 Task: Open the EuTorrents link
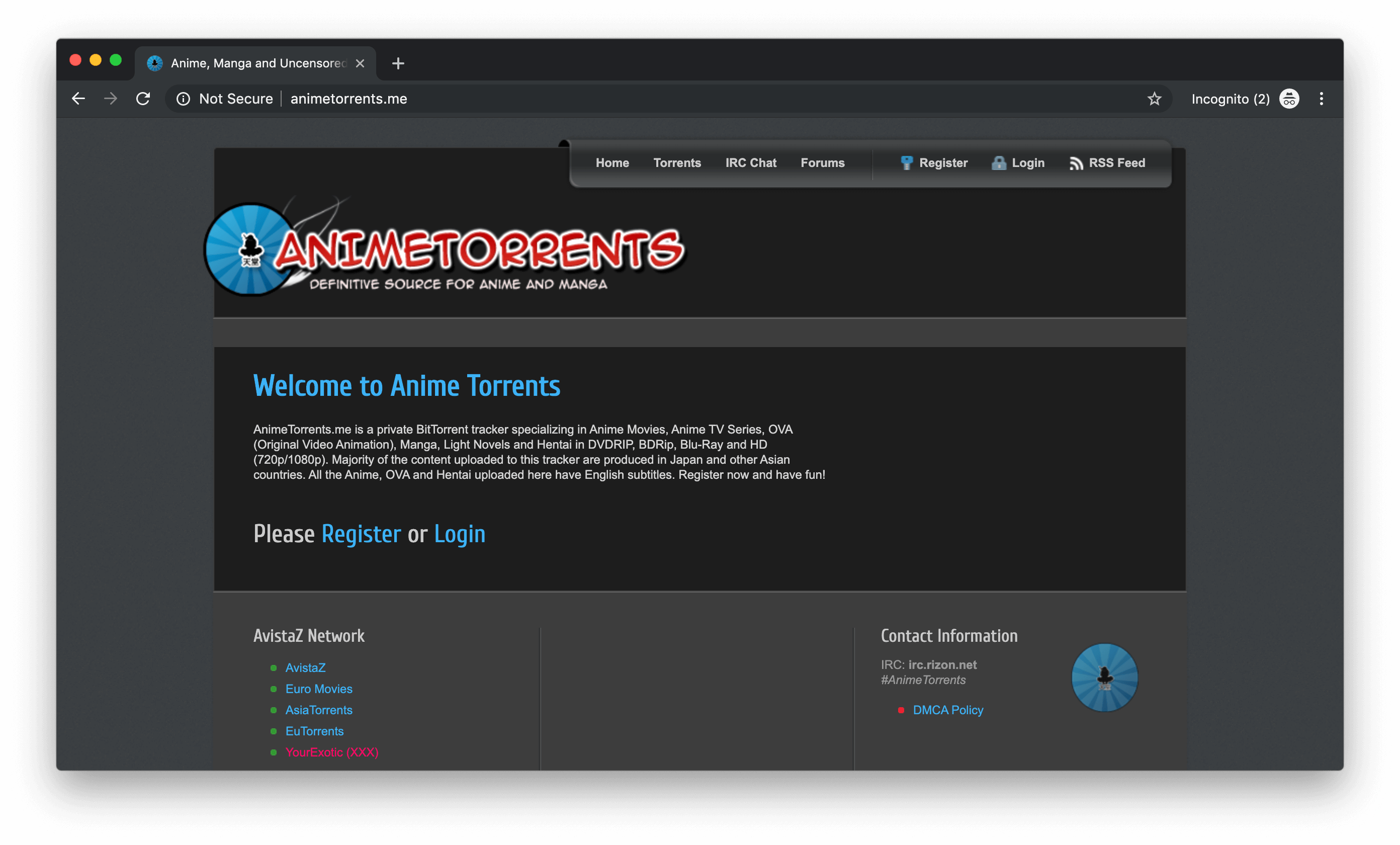pyautogui.click(x=314, y=731)
